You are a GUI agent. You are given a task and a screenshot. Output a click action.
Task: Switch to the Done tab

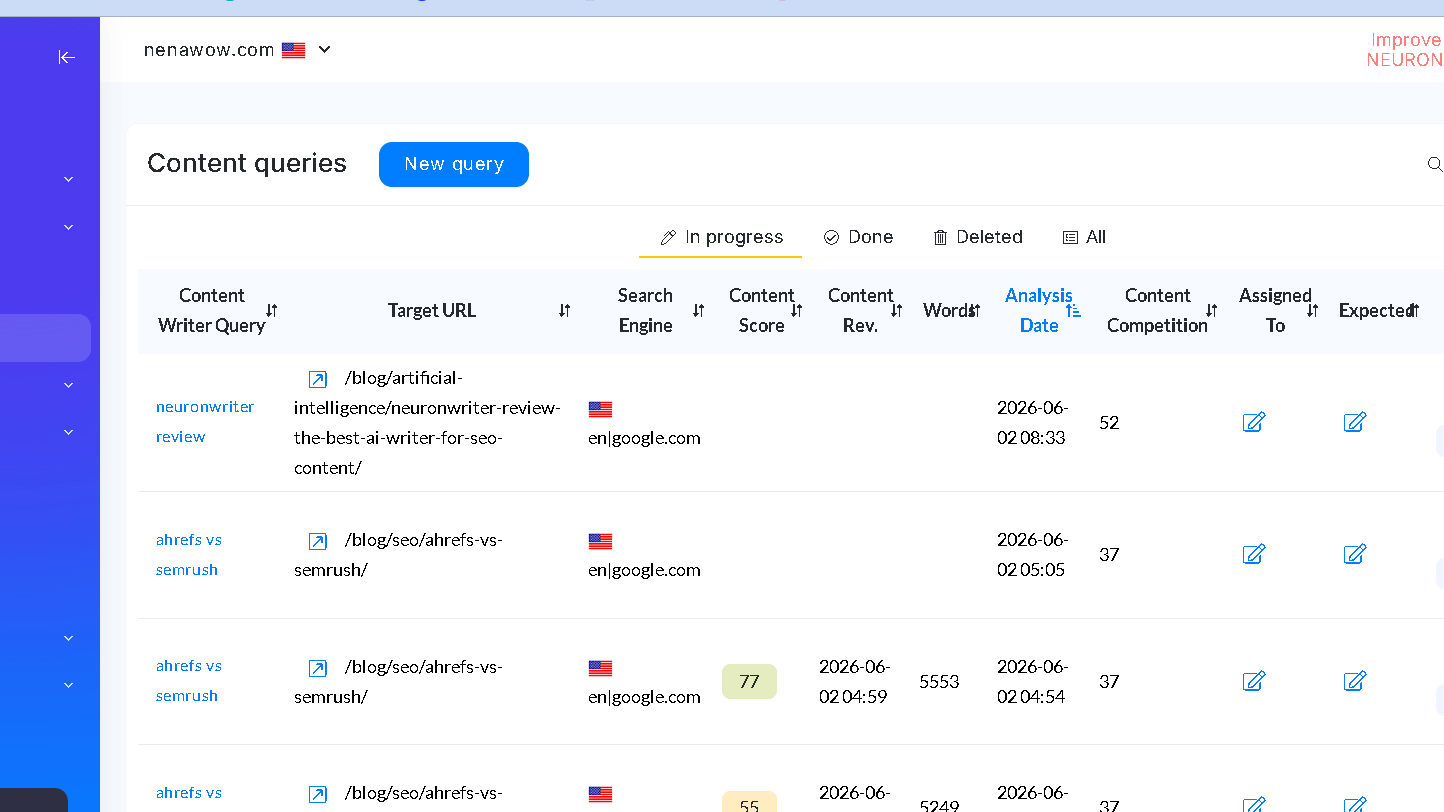(x=859, y=237)
